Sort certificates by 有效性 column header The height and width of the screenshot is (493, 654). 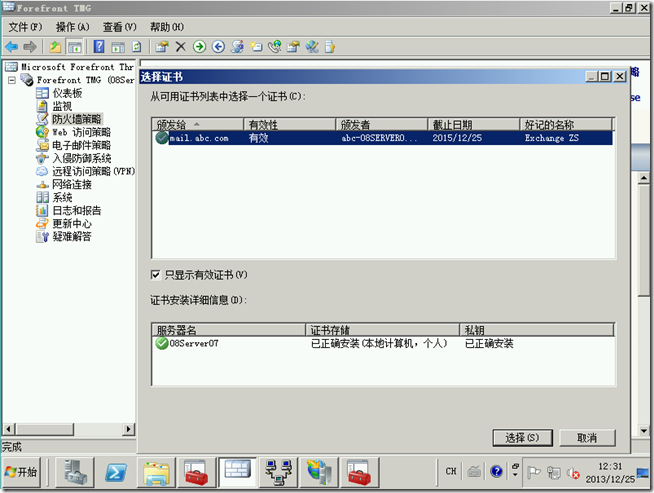(x=289, y=124)
